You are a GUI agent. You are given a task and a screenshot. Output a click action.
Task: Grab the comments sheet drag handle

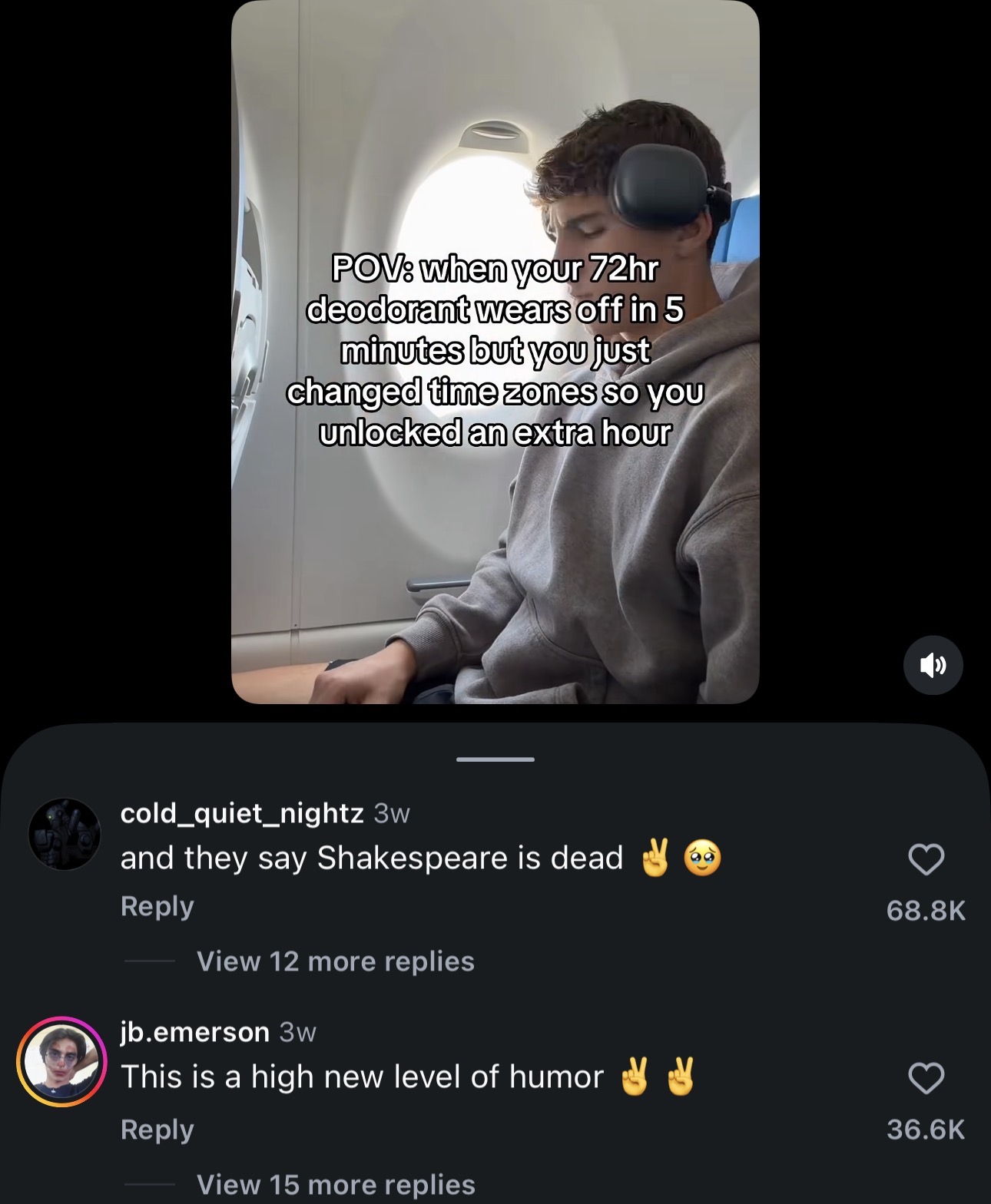pyautogui.click(x=495, y=759)
